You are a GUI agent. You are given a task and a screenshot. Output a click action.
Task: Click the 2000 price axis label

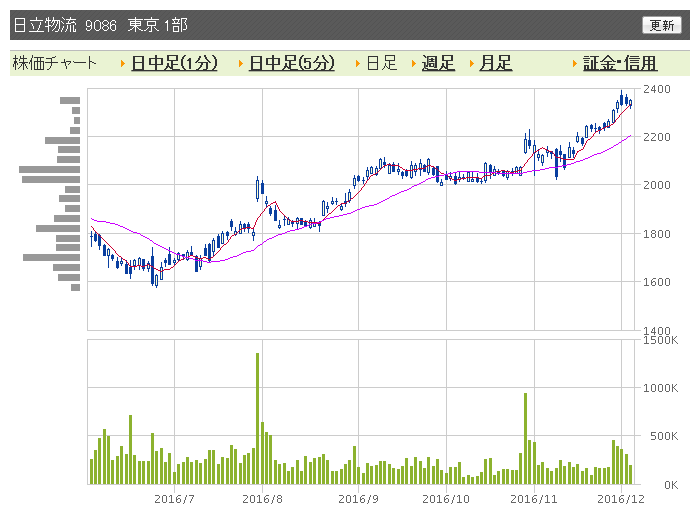coord(657,185)
